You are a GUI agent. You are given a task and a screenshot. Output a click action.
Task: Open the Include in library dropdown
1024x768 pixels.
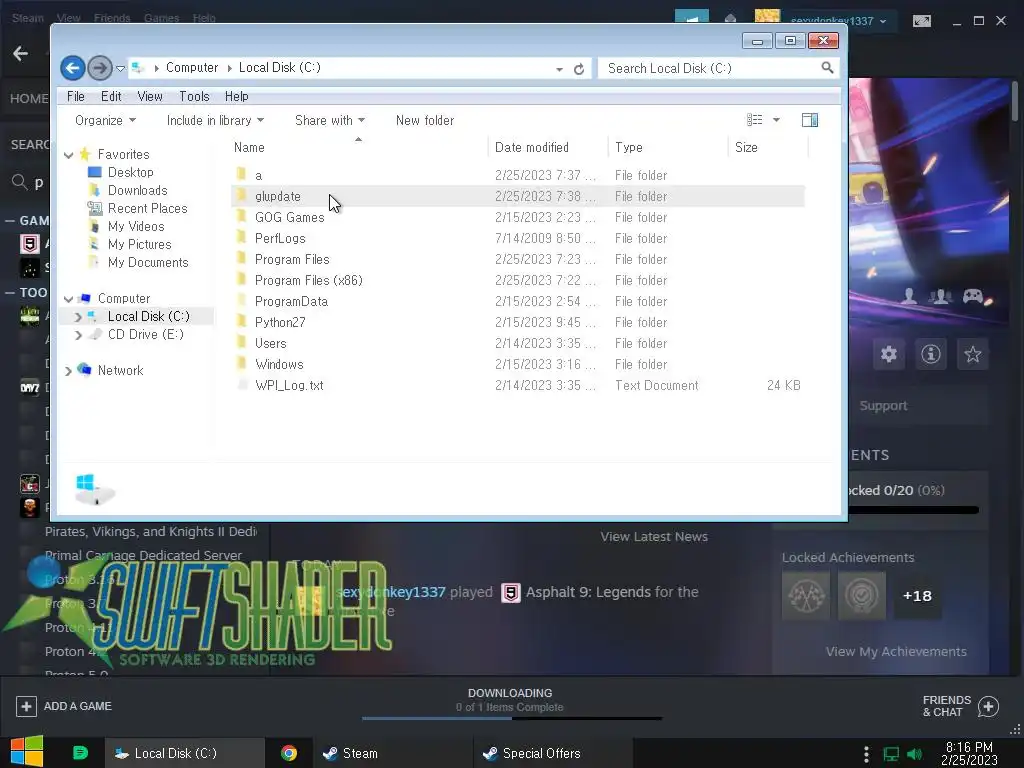[x=215, y=120]
